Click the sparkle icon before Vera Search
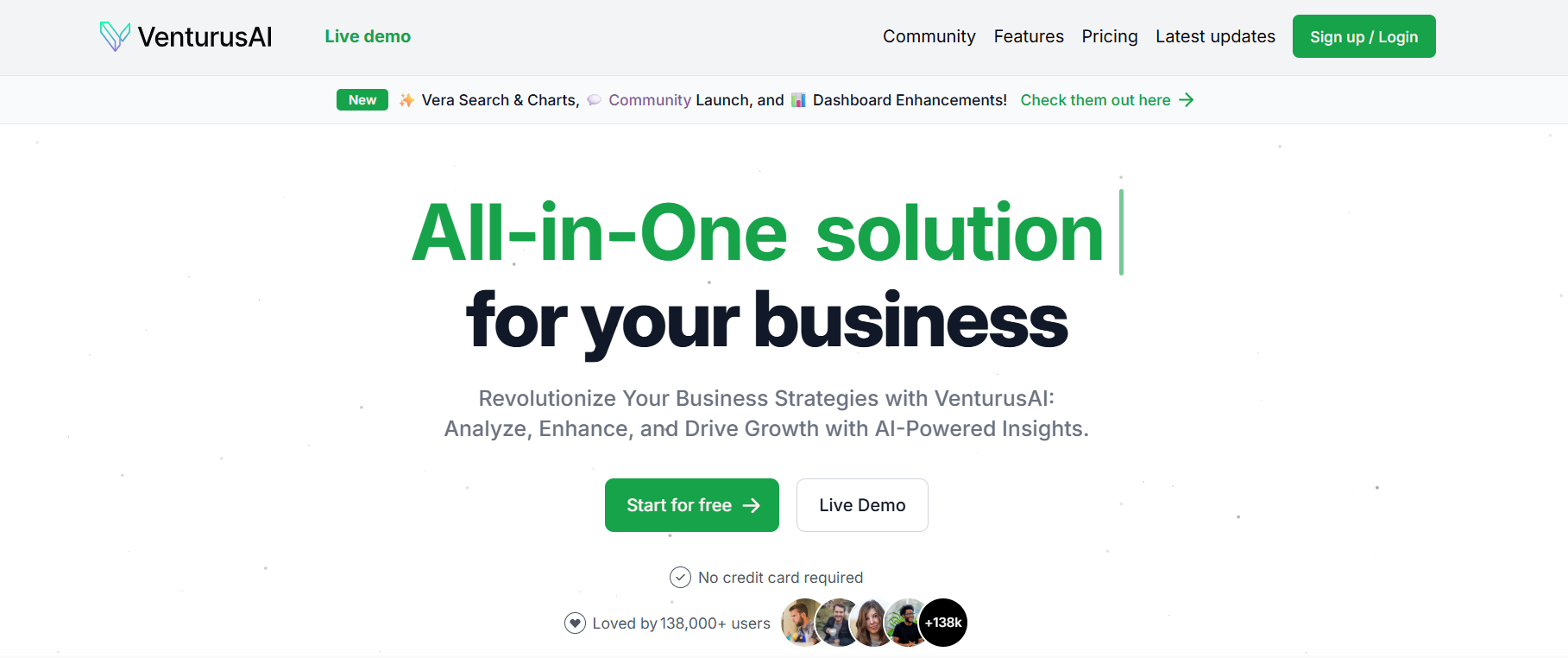This screenshot has width=1568, height=658. coord(406,100)
